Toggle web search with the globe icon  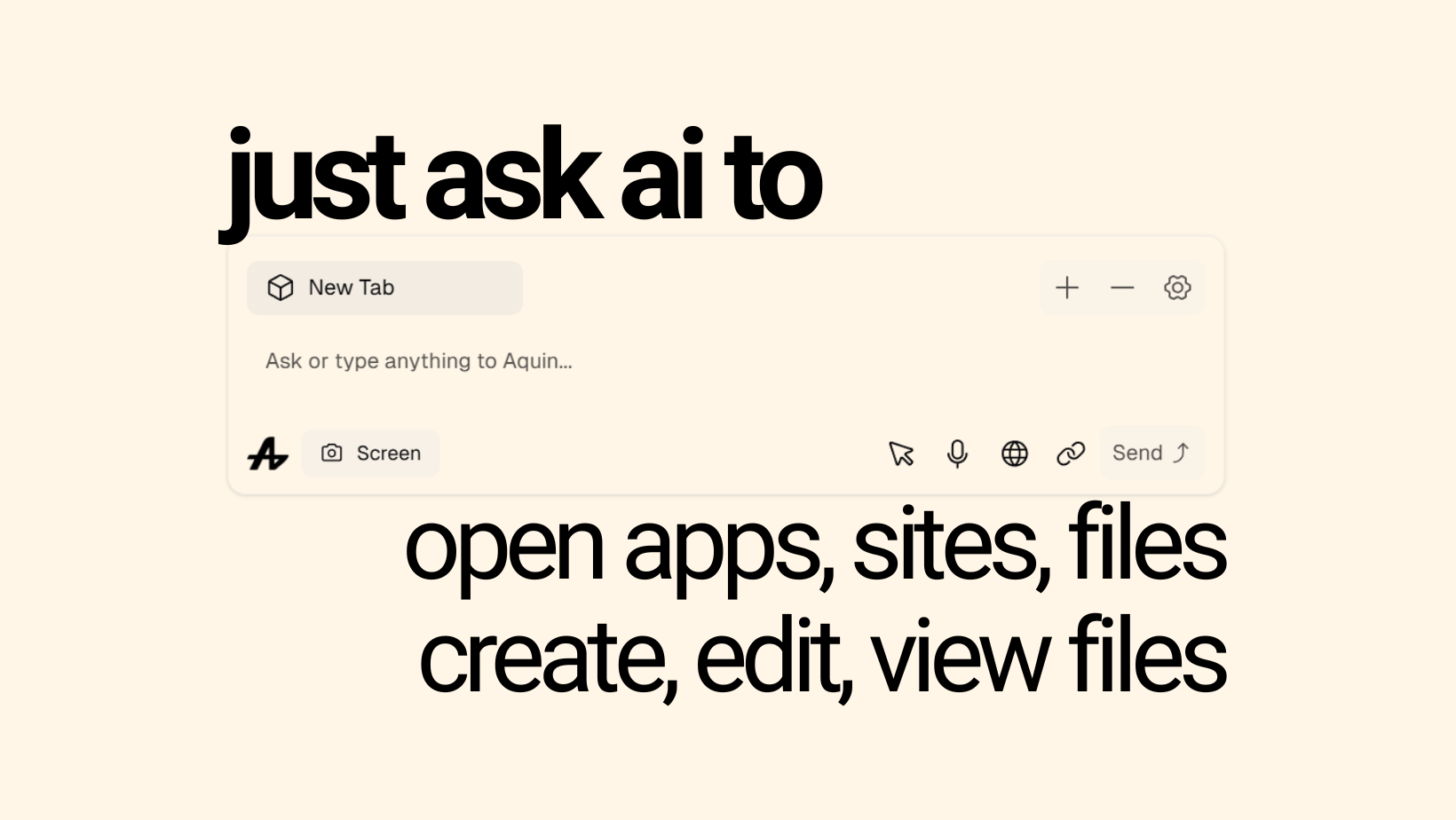[1014, 453]
